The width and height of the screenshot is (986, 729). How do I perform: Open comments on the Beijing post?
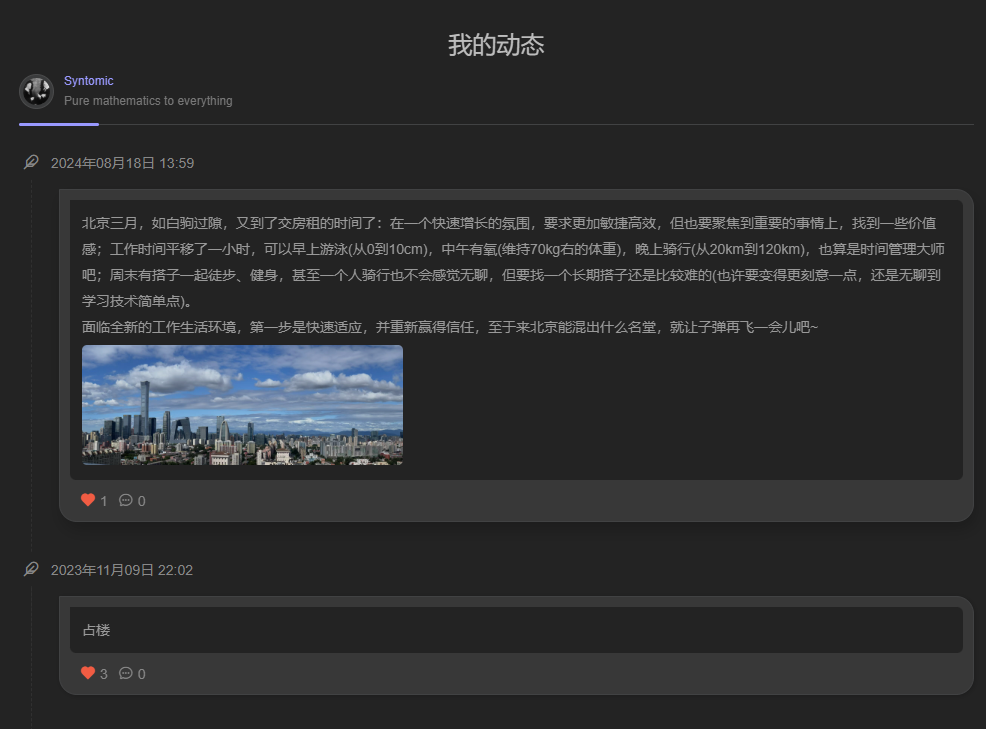pos(126,500)
